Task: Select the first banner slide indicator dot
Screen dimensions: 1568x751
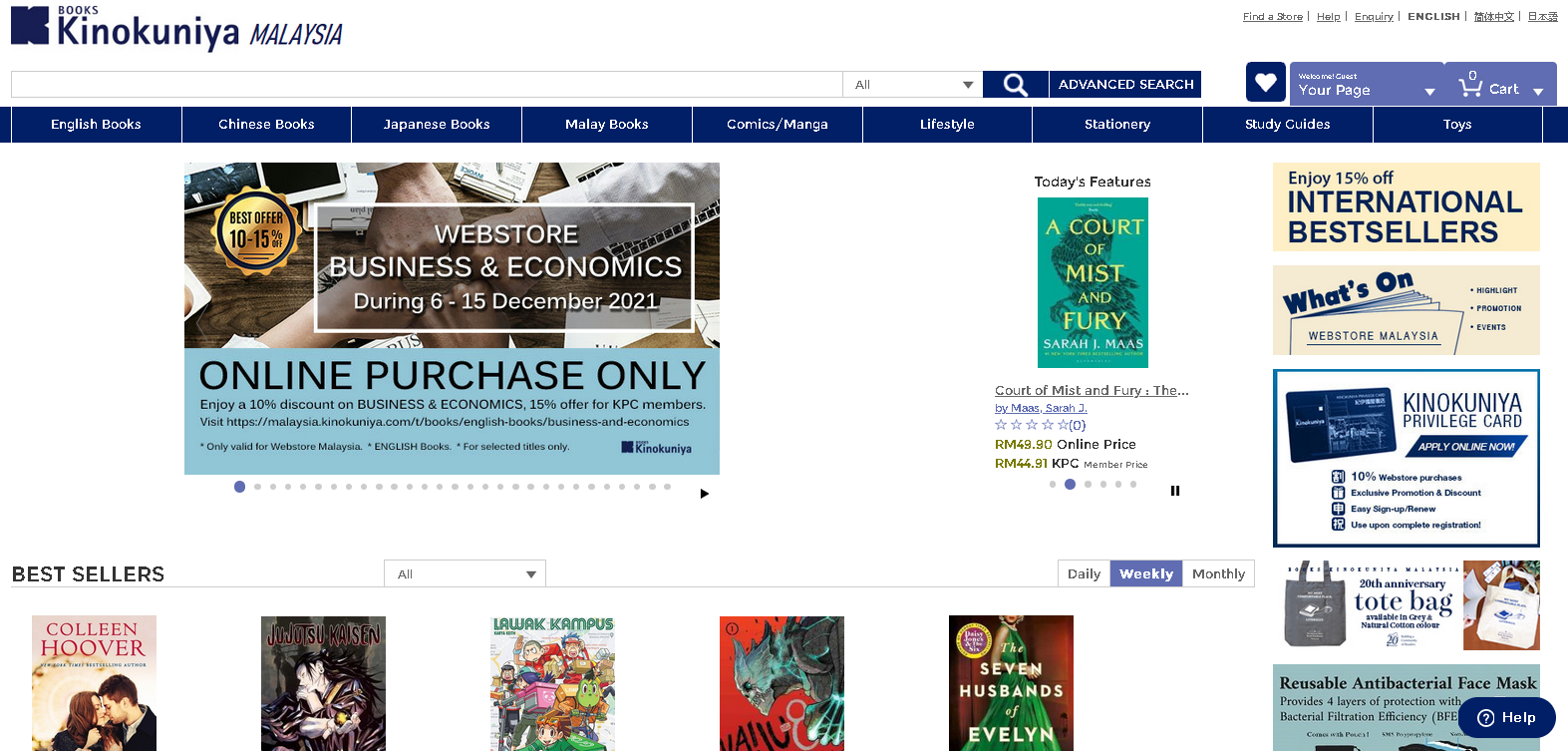Action: [239, 487]
